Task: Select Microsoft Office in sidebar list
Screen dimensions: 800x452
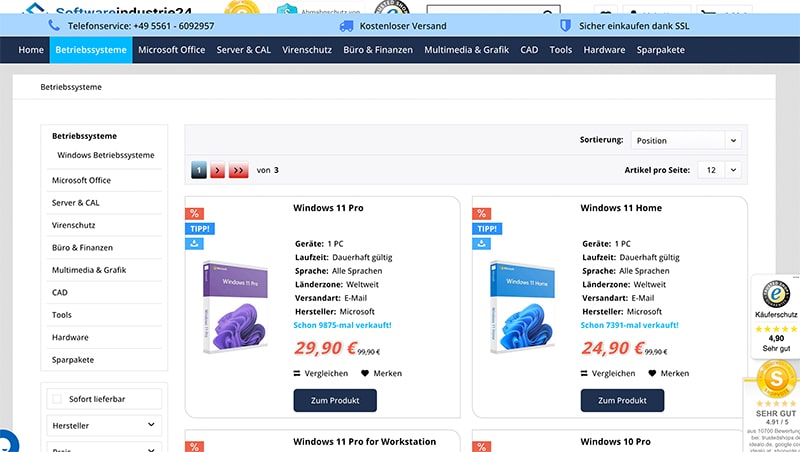Action: tap(81, 180)
